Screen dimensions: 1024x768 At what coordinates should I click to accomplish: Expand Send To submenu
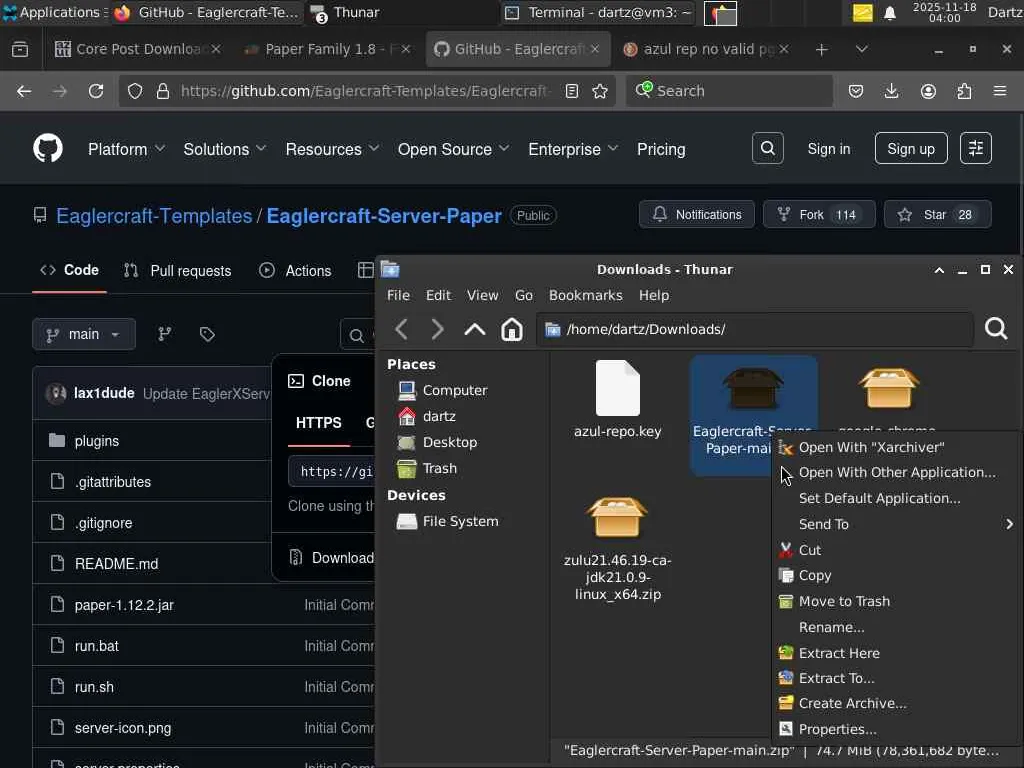pos(896,524)
